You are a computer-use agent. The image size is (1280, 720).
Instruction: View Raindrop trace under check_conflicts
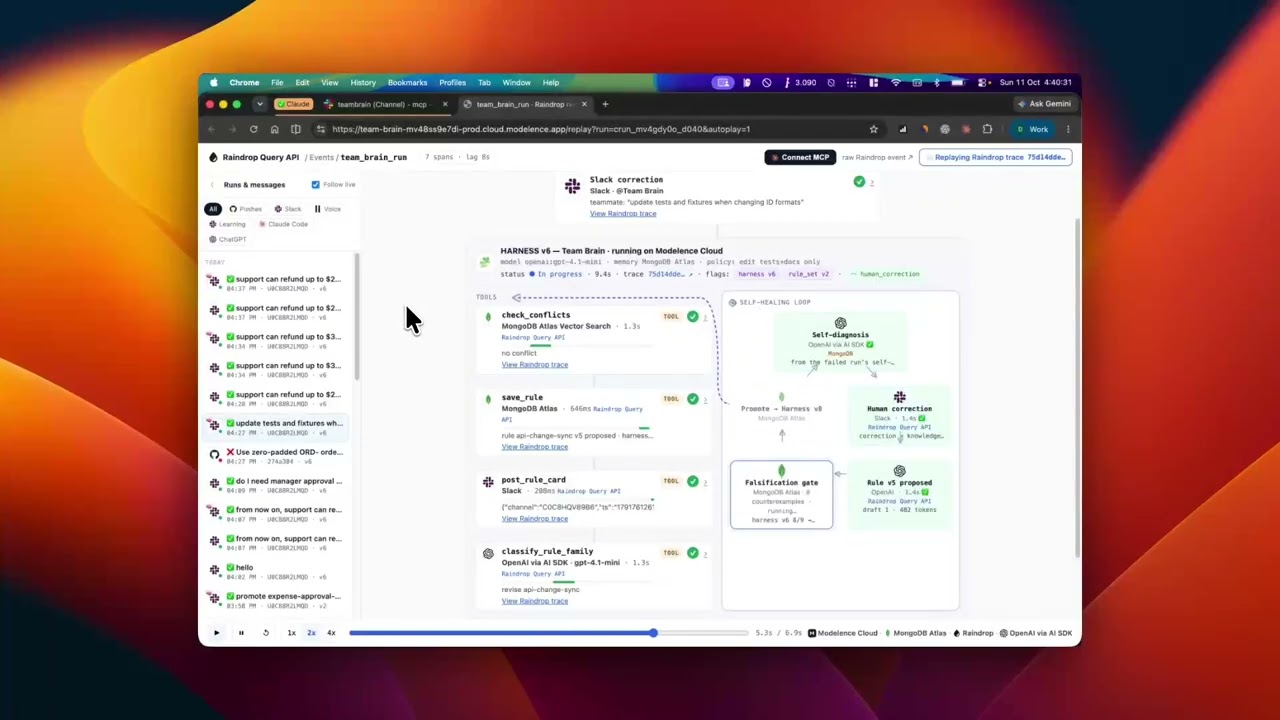point(534,364)
